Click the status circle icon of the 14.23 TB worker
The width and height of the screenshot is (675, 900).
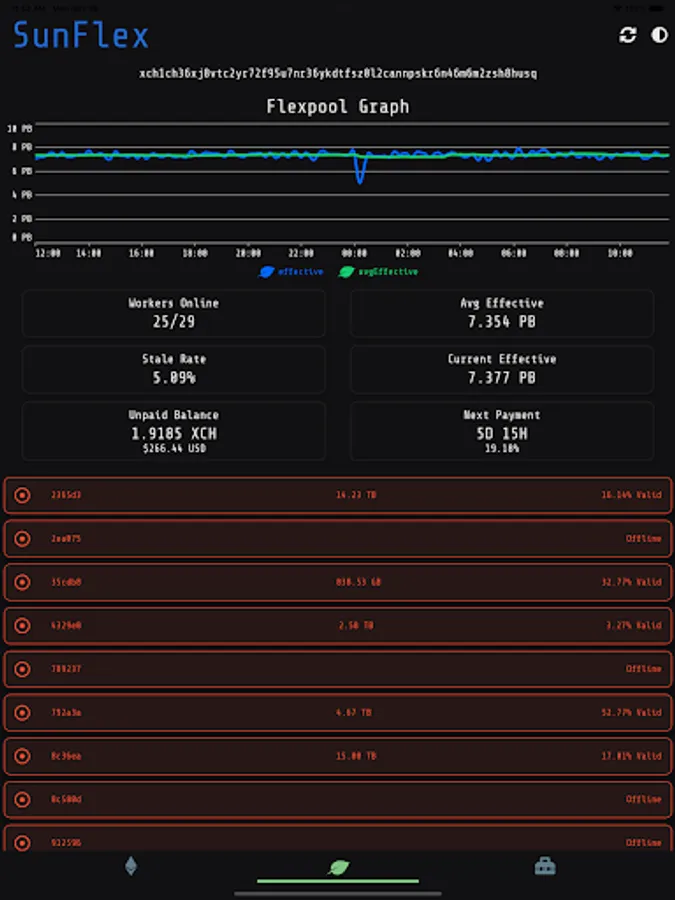[22, 495]
